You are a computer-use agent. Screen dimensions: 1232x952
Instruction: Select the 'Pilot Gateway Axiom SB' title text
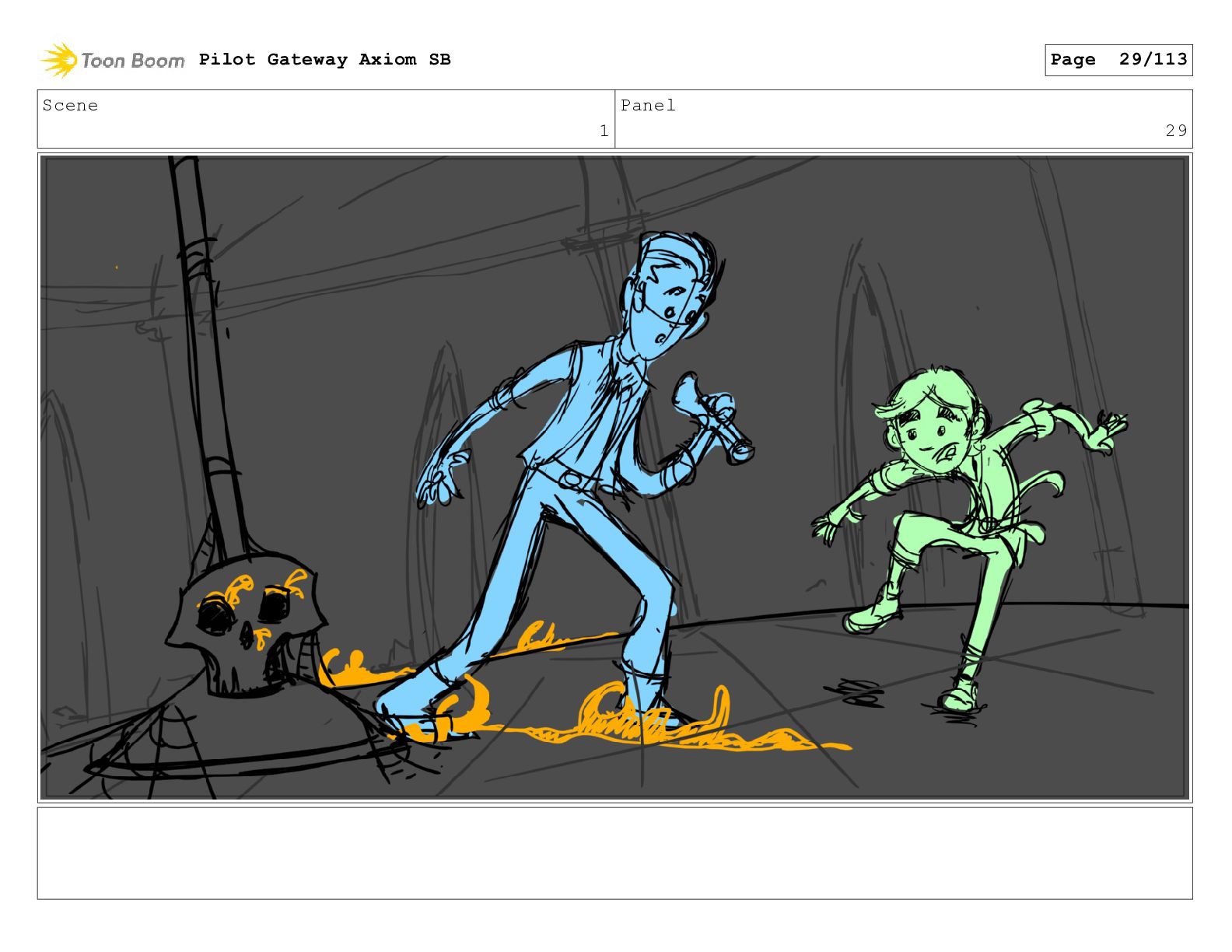(x=324, y=60)
